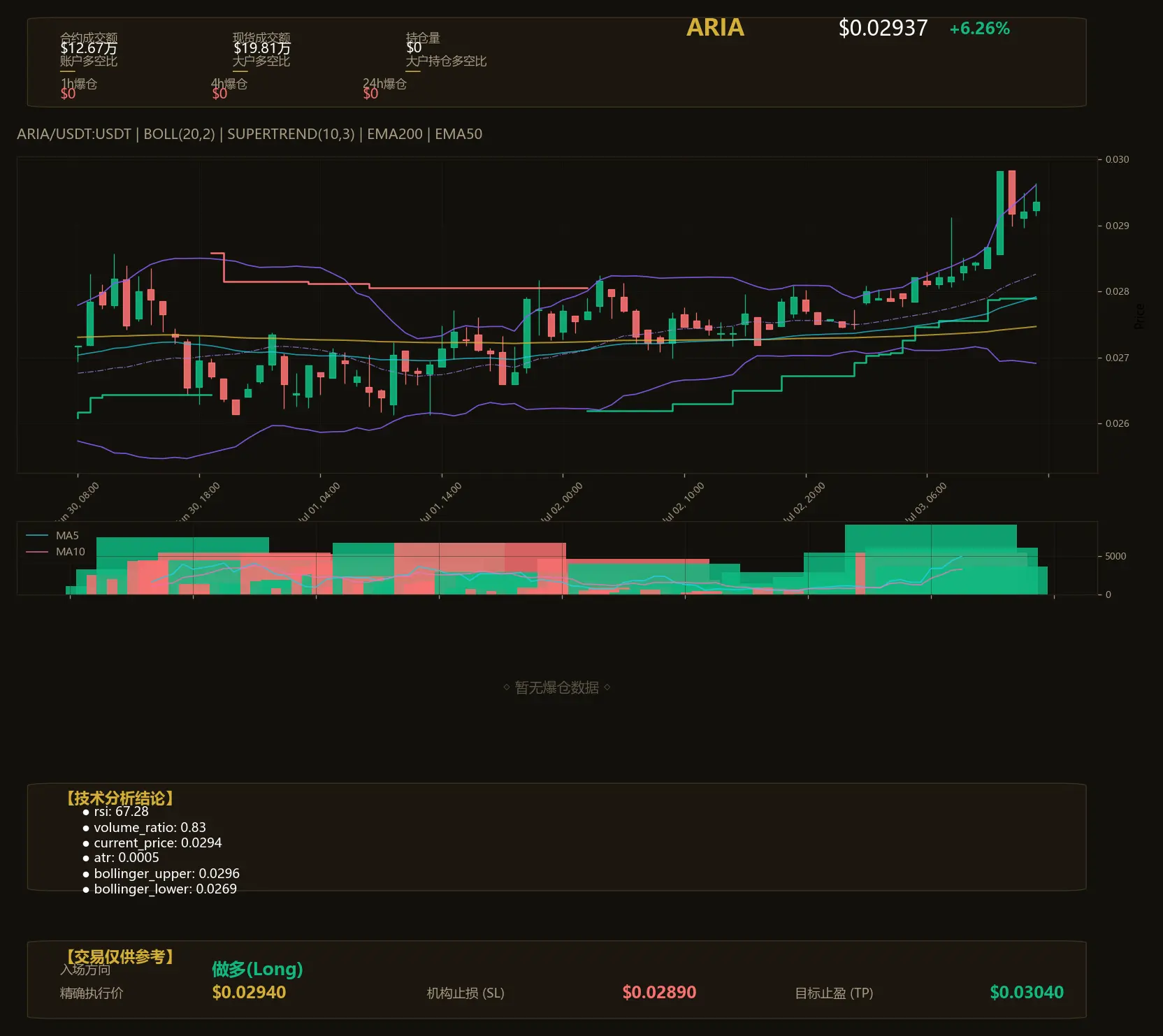Click the 现货成交额 label

(x=261, y=38)
